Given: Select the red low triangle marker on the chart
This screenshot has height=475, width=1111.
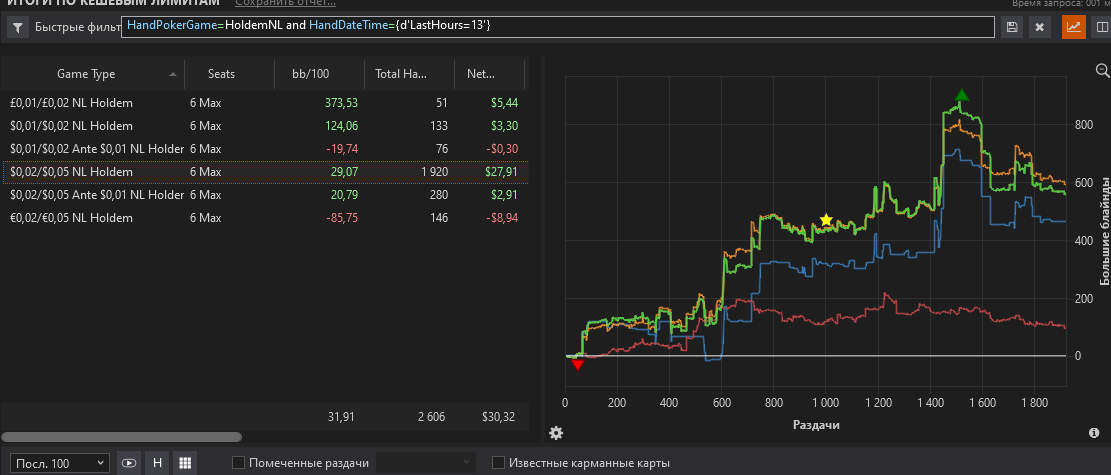Looking at the screenshot, I should 577,364.
